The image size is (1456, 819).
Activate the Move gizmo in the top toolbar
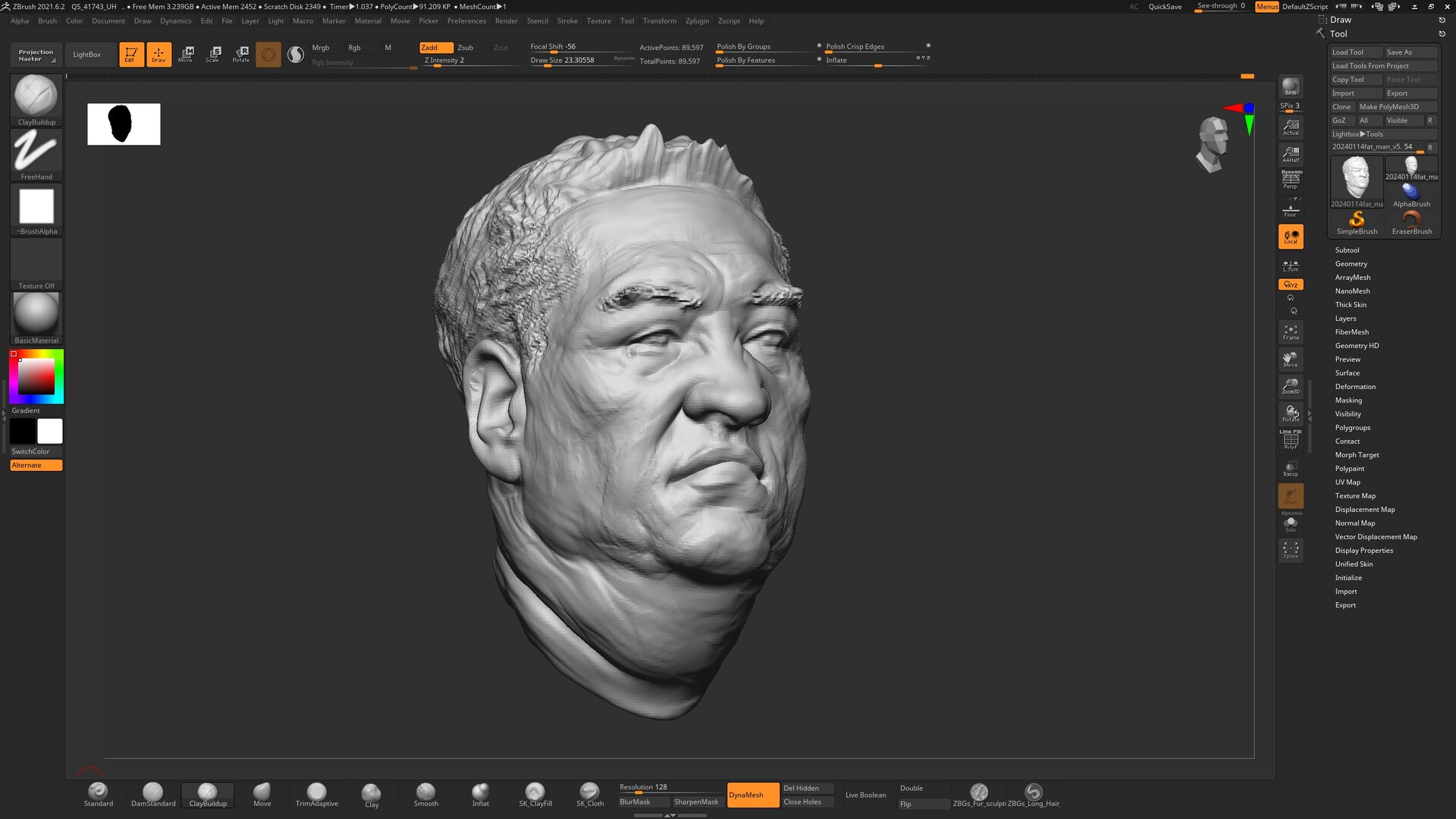coord(186,54)
